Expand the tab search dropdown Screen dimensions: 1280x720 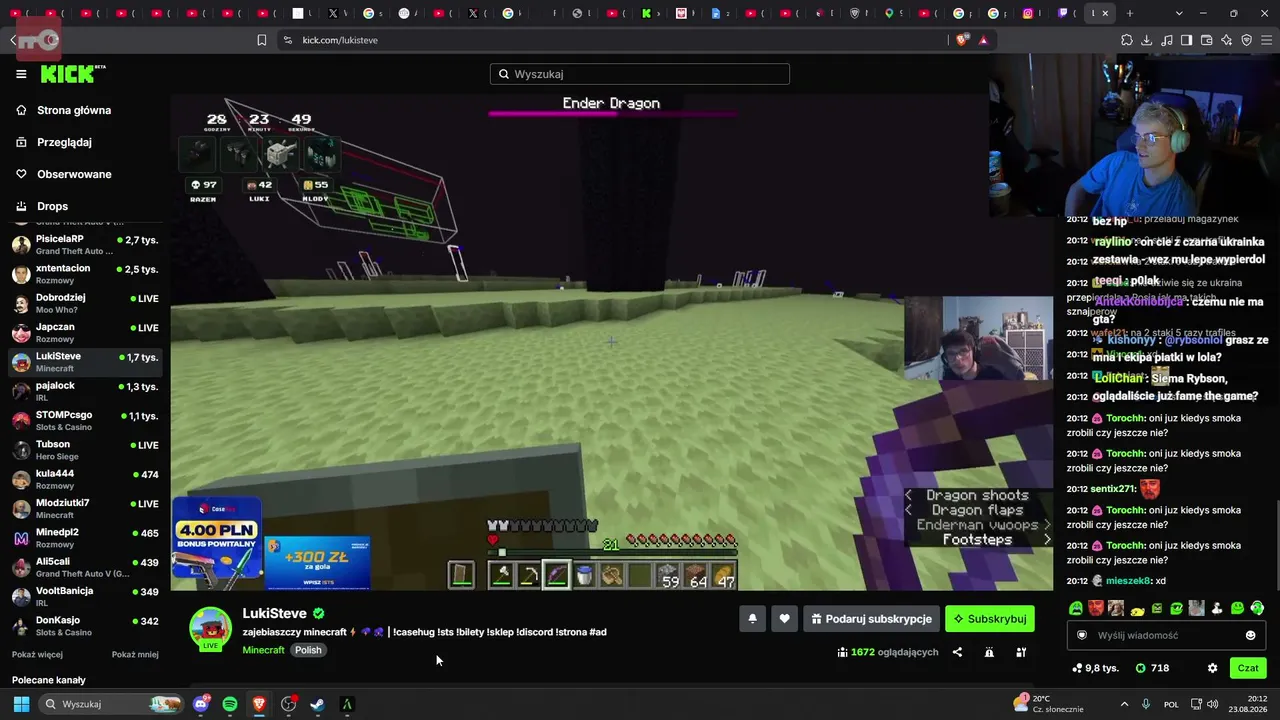tap(1179, 14)
